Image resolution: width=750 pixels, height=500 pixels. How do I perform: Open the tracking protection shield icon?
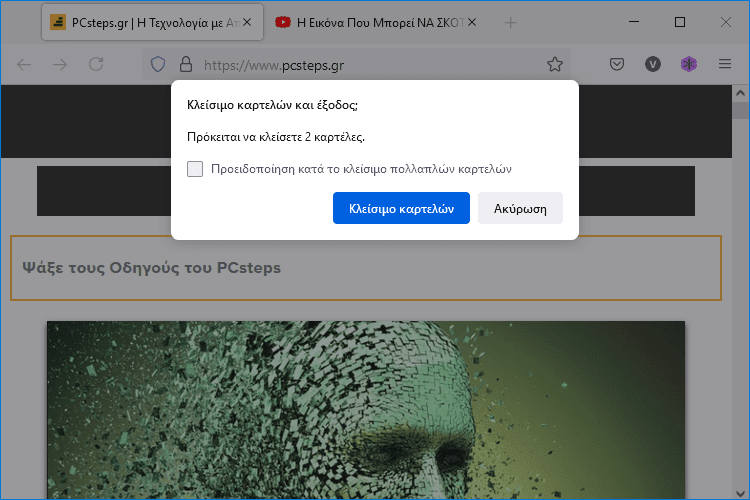point(158,64)
